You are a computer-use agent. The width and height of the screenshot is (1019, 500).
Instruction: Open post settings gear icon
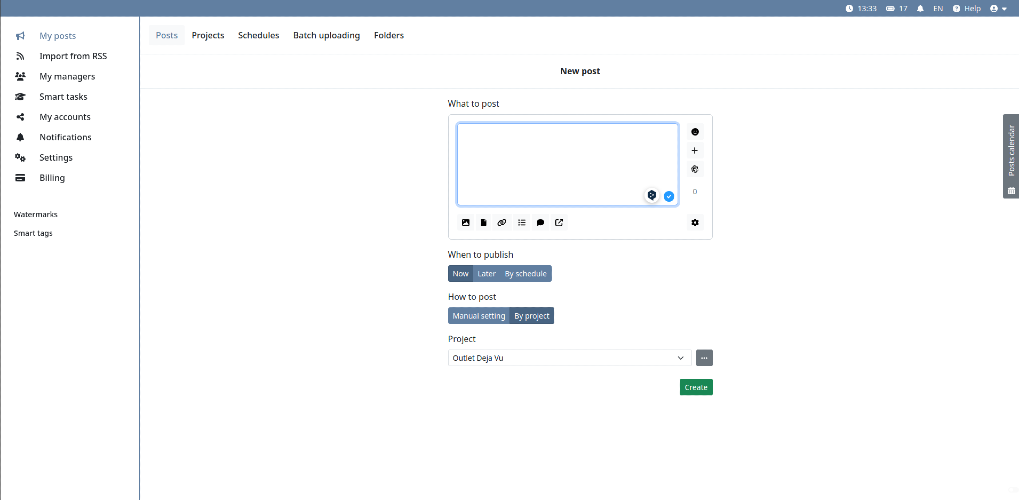pos(695,222)
